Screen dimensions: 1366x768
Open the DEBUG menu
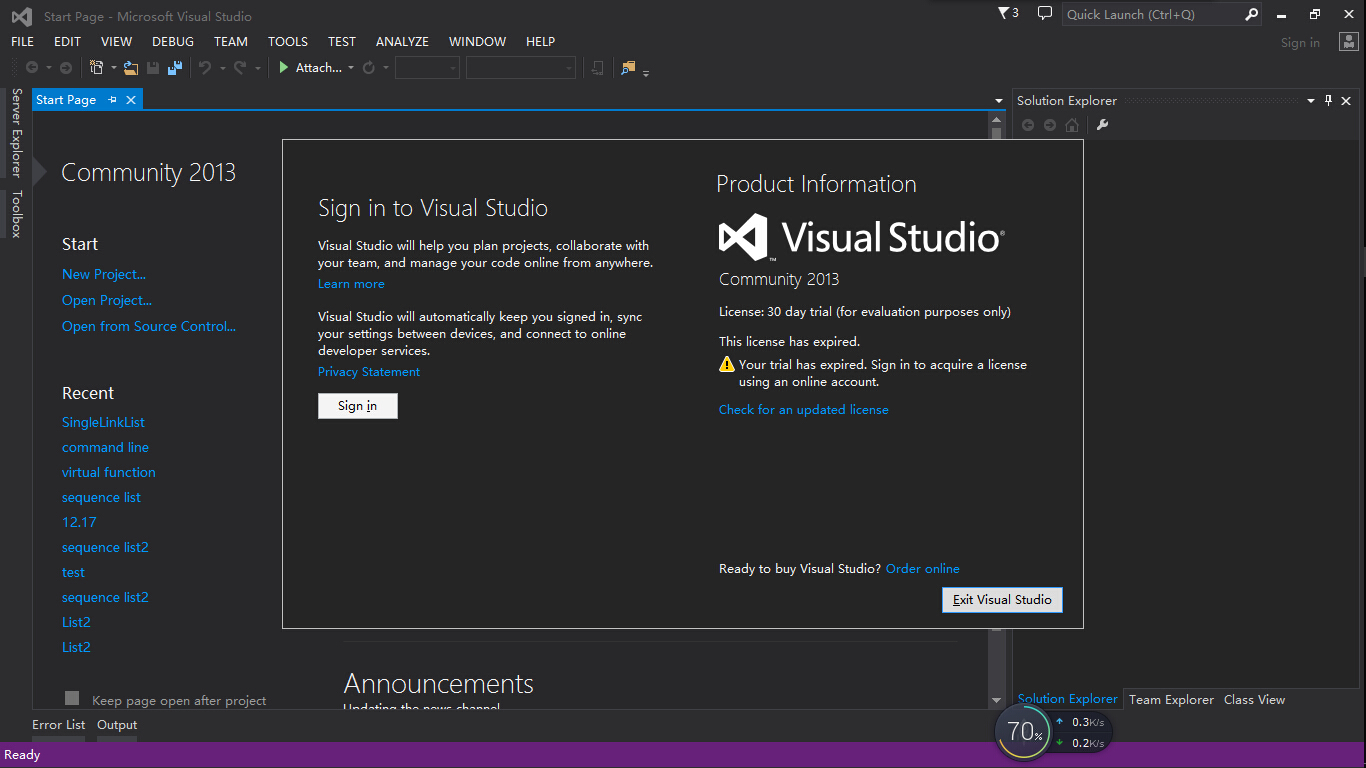[173, 42]
